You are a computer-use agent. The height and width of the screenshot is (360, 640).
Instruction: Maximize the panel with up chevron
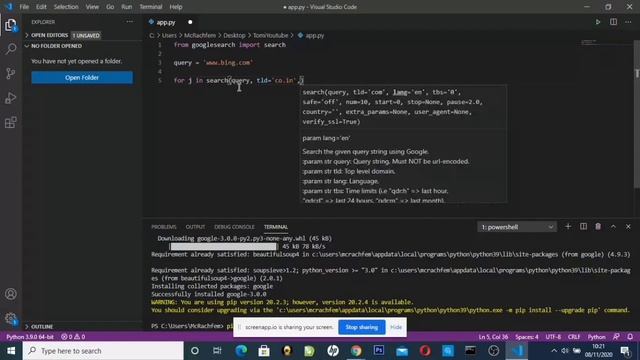pyautogui.click(x=613, y=227)
